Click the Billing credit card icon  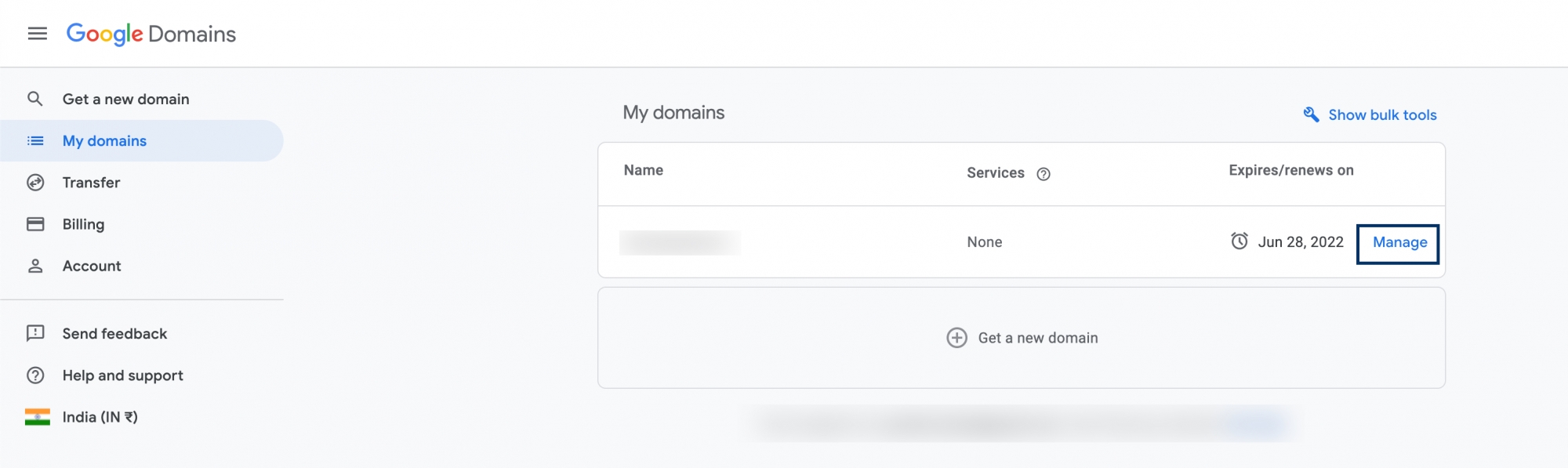coord(35,224)
